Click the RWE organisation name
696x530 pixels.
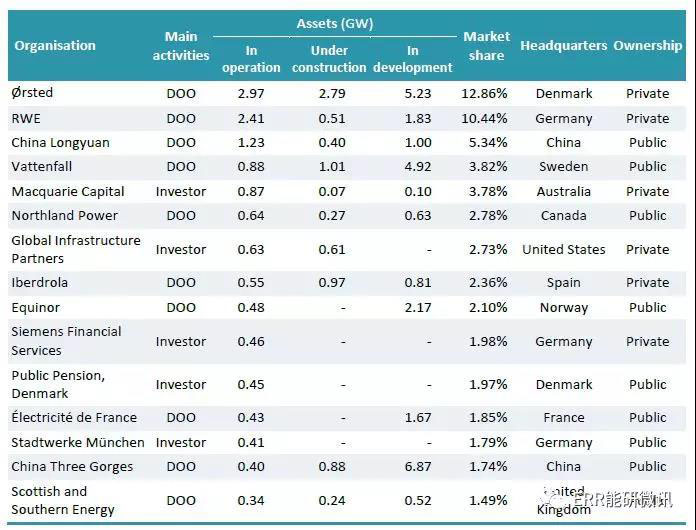point(27,118)
